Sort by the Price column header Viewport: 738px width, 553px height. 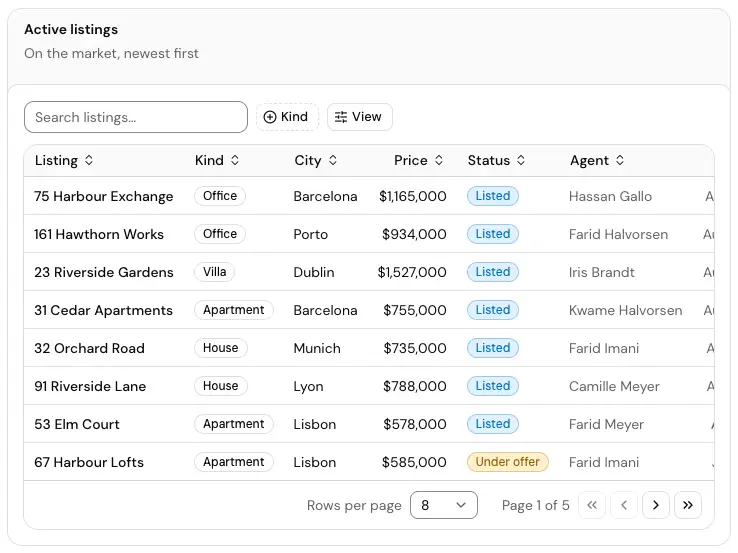point(418,160)
